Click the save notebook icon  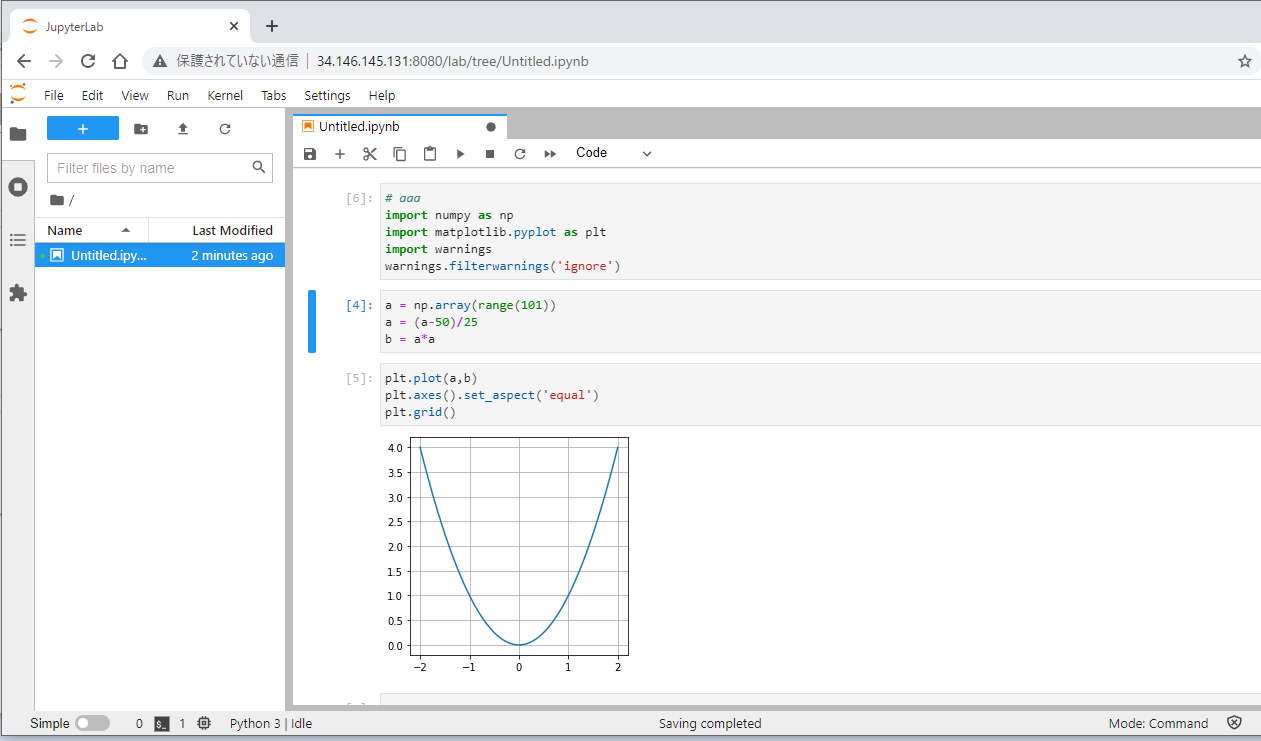[310, 154]
